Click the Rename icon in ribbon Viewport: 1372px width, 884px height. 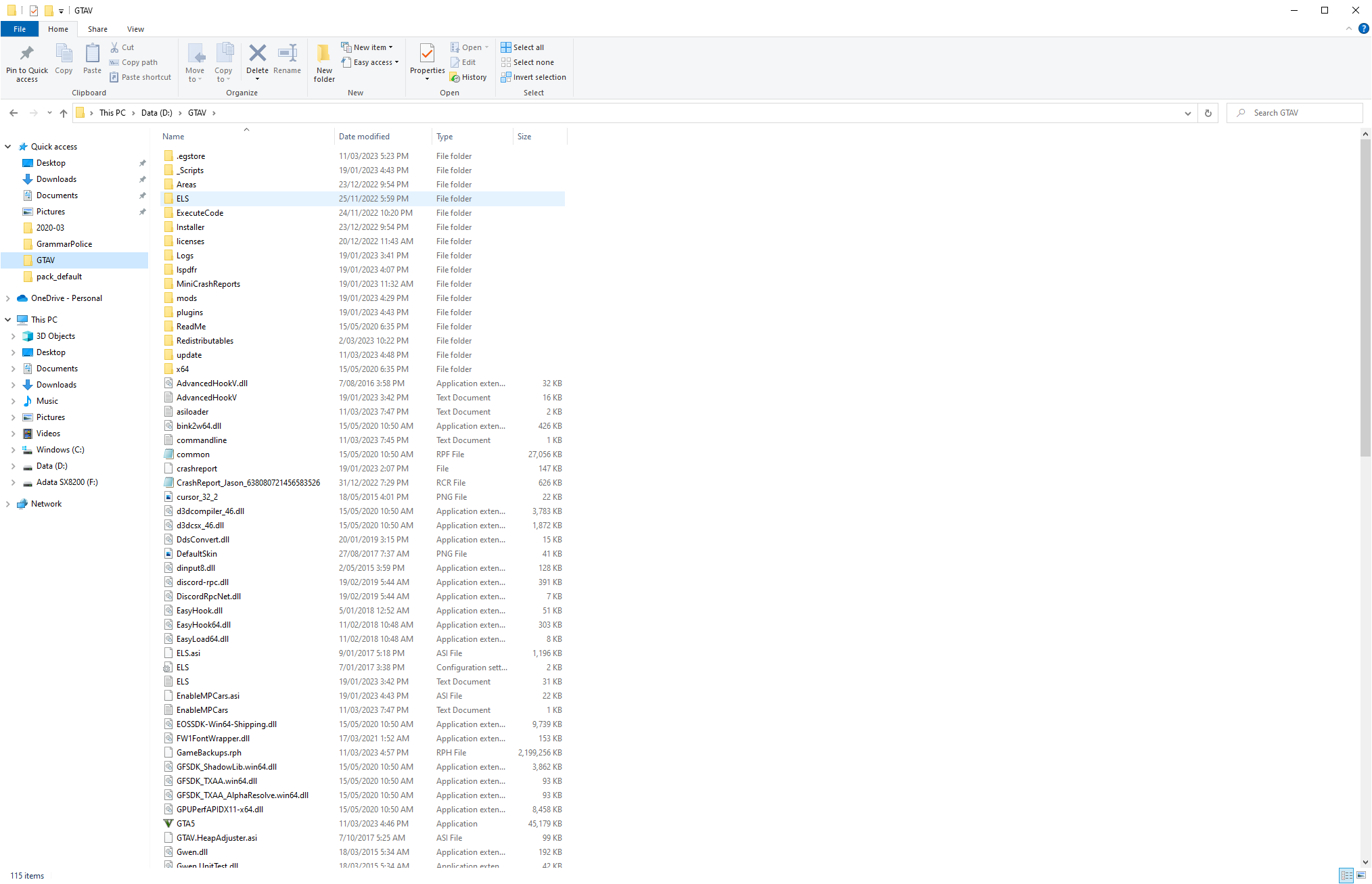(x=287, y=54)
